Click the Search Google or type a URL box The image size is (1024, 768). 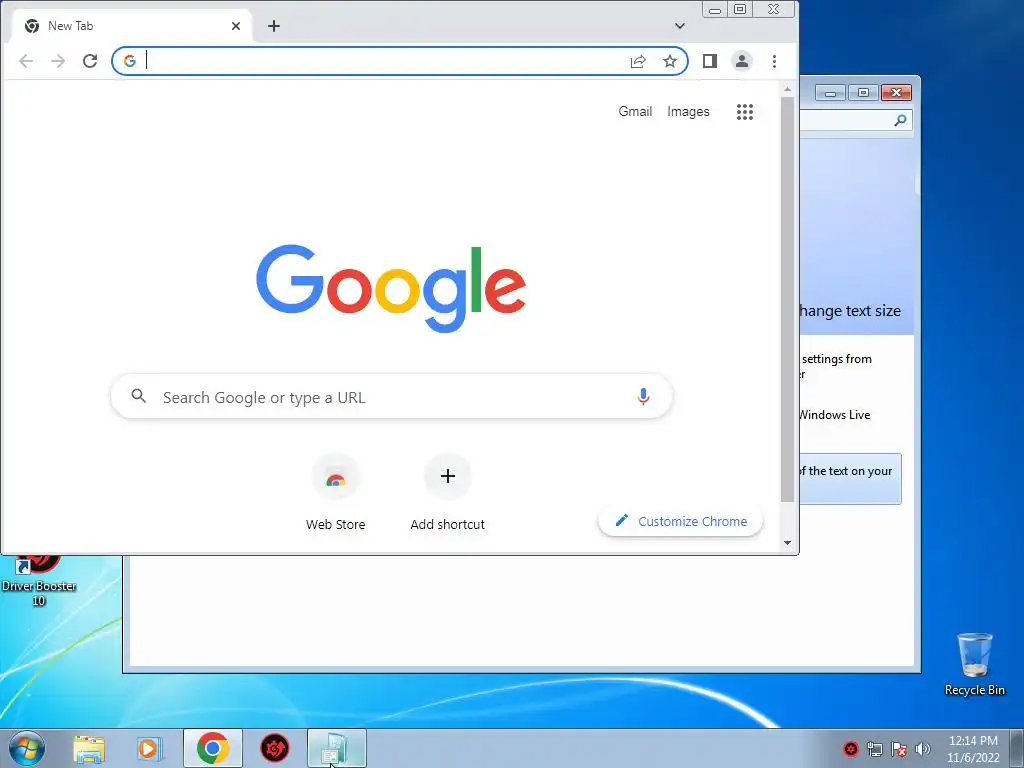point(392,396)
